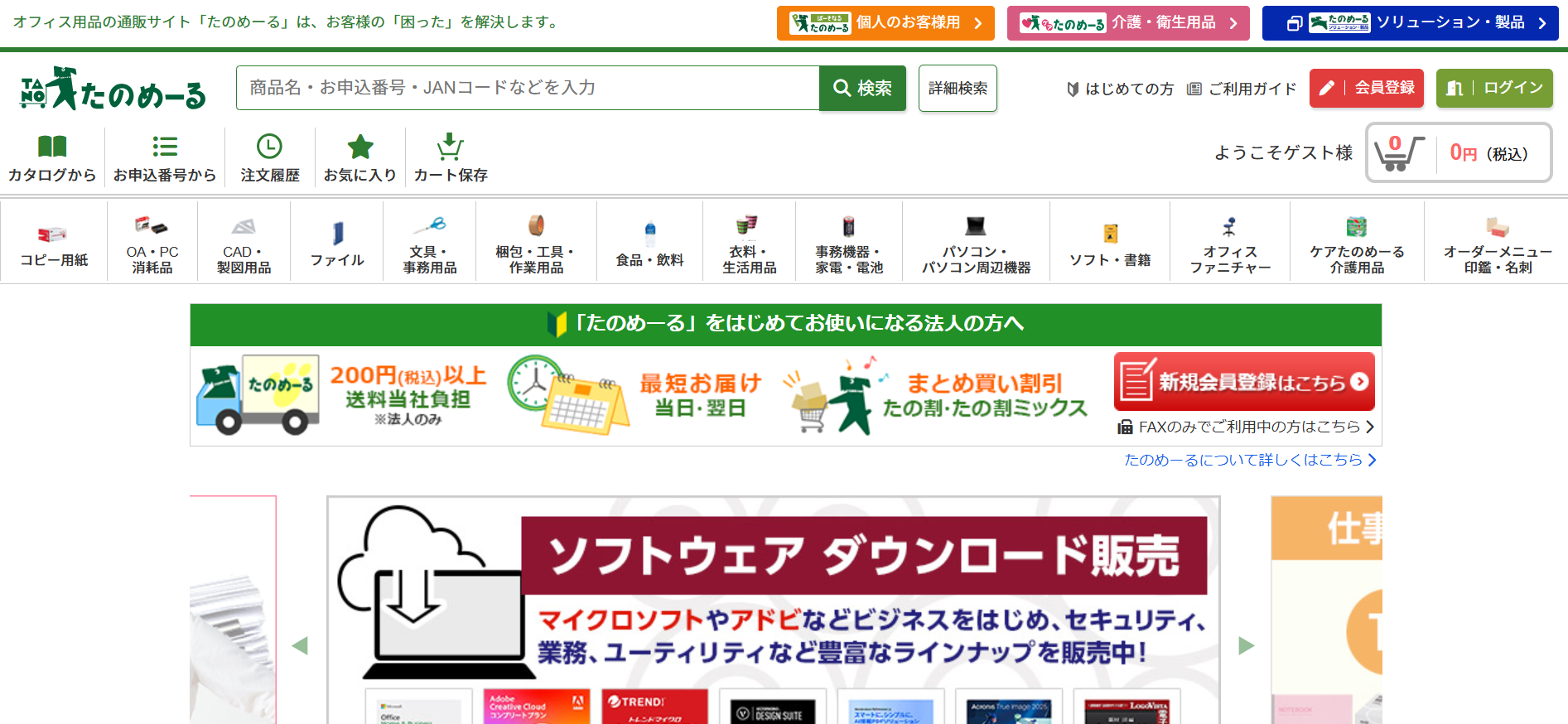1568x724 pixels.
Task: Open the shopping cart showing 0円
Action: 1458,153
